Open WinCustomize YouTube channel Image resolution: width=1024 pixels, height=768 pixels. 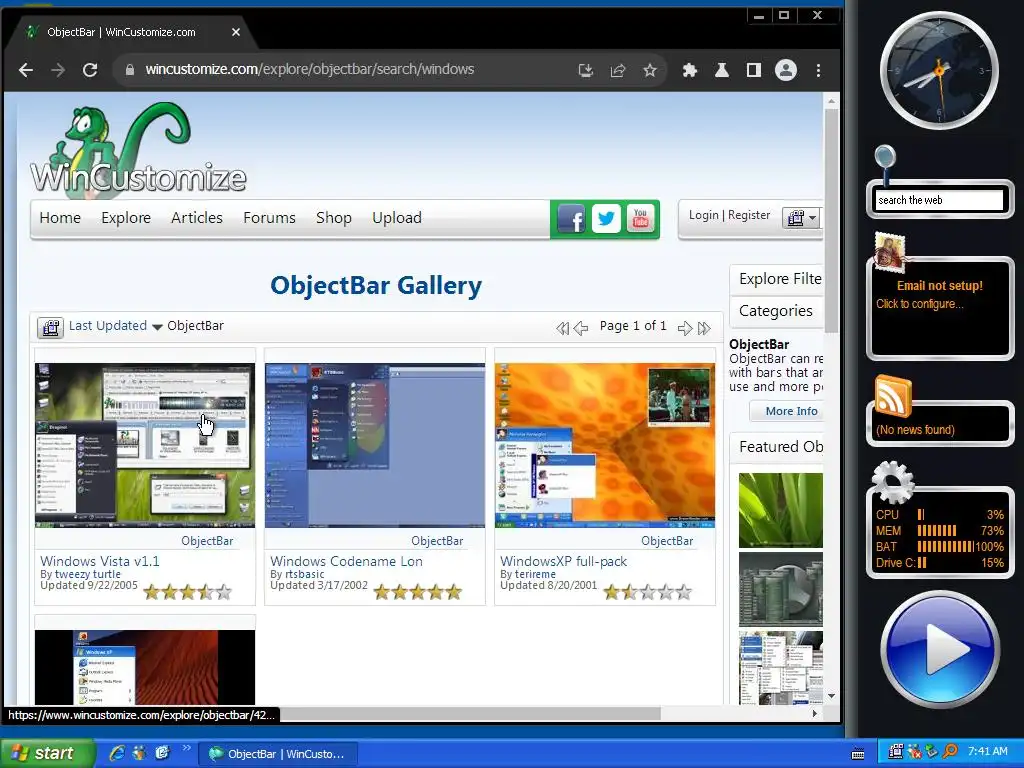[641, 219]
